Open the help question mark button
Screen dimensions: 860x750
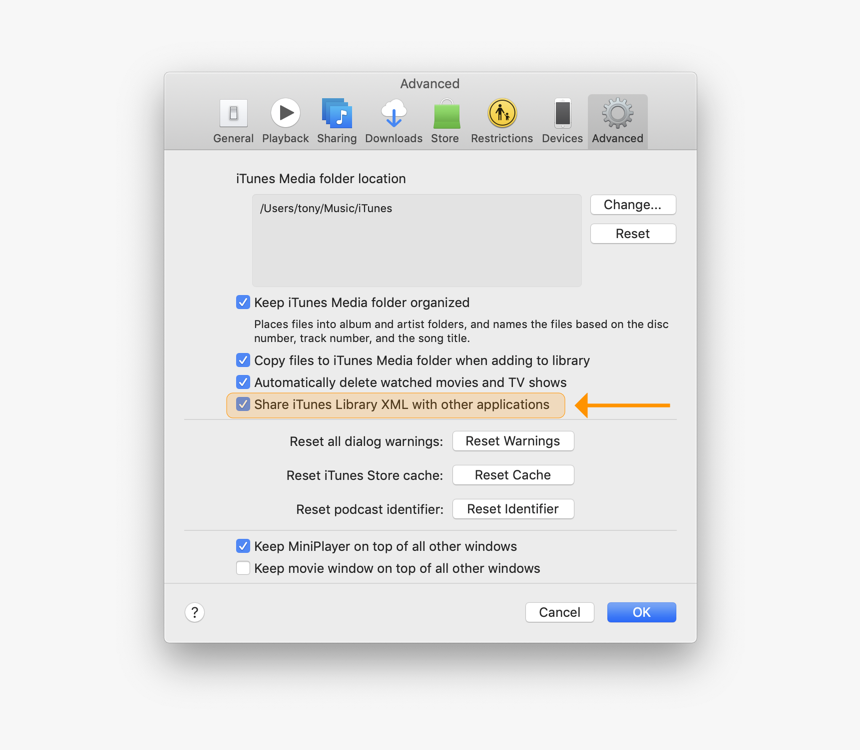coord(194,611)
